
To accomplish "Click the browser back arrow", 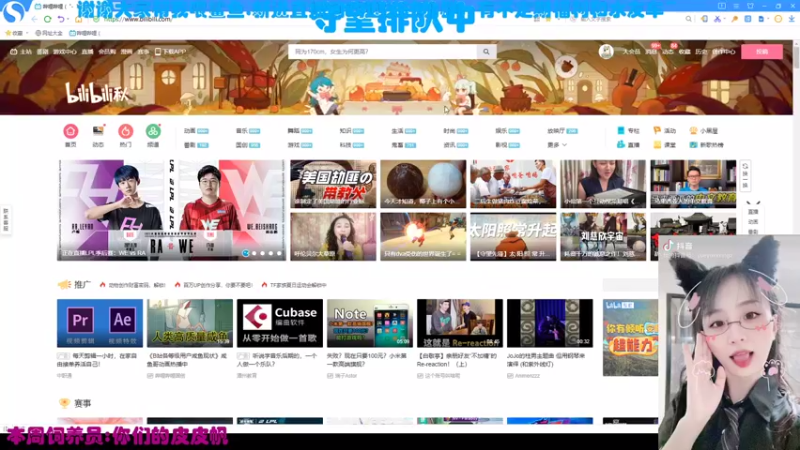I will [34, 19].
